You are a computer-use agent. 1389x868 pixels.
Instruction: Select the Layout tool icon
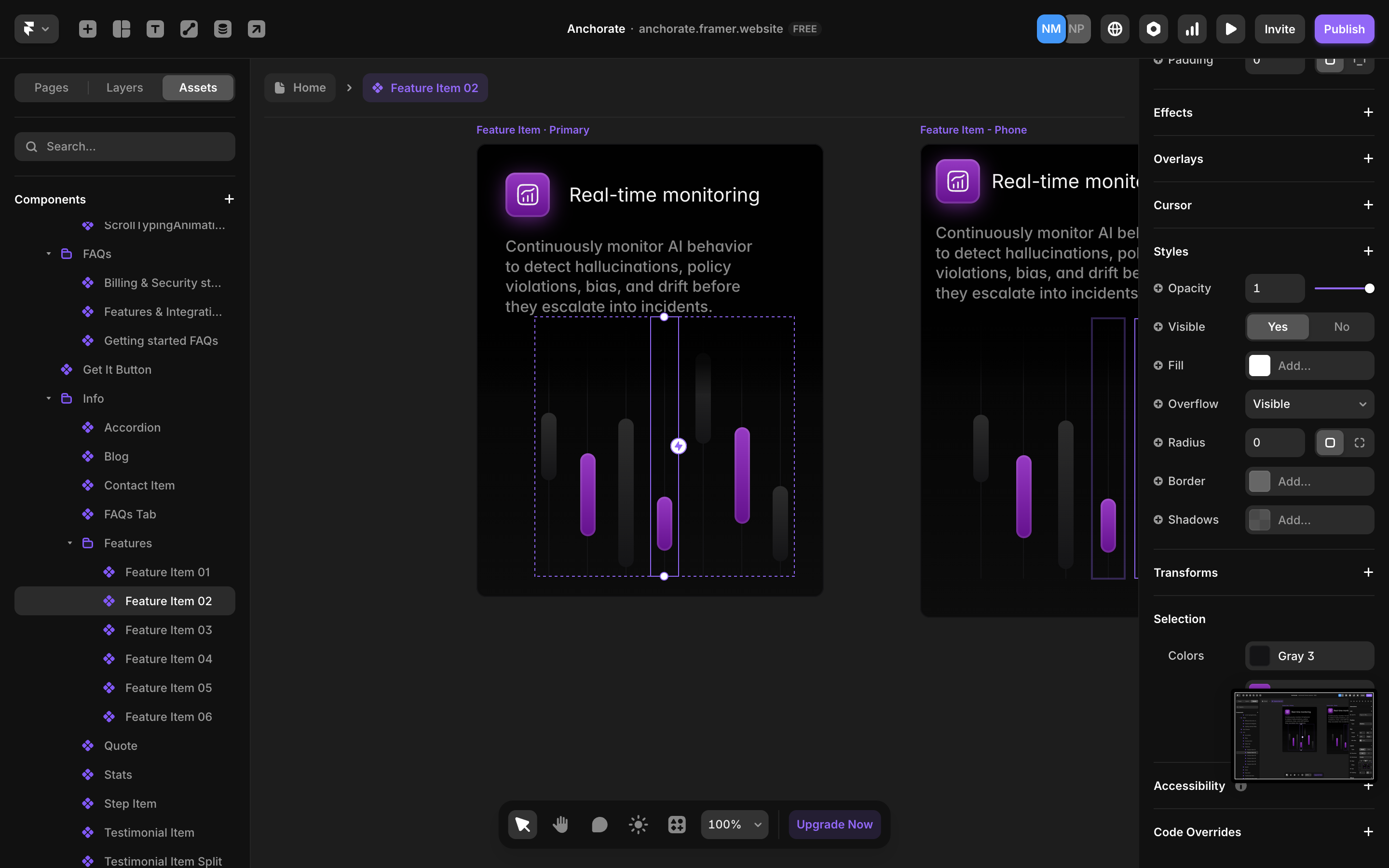pos(121,29)
